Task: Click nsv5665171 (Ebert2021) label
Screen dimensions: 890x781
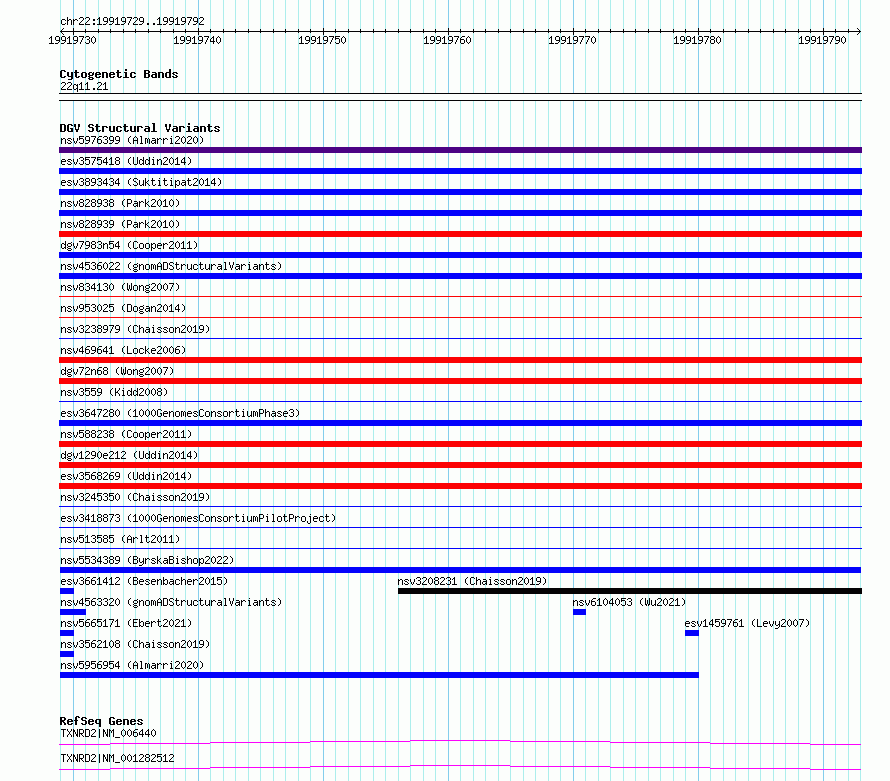Action: tap(126, 623)
